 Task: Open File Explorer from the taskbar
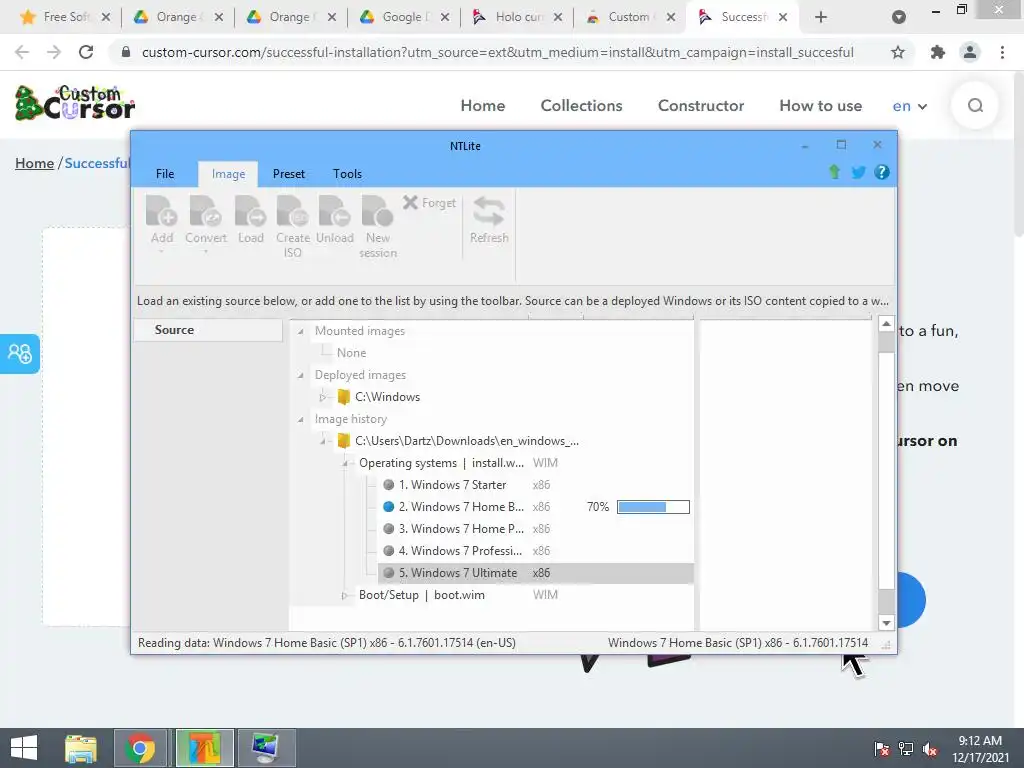pos(81,748)
